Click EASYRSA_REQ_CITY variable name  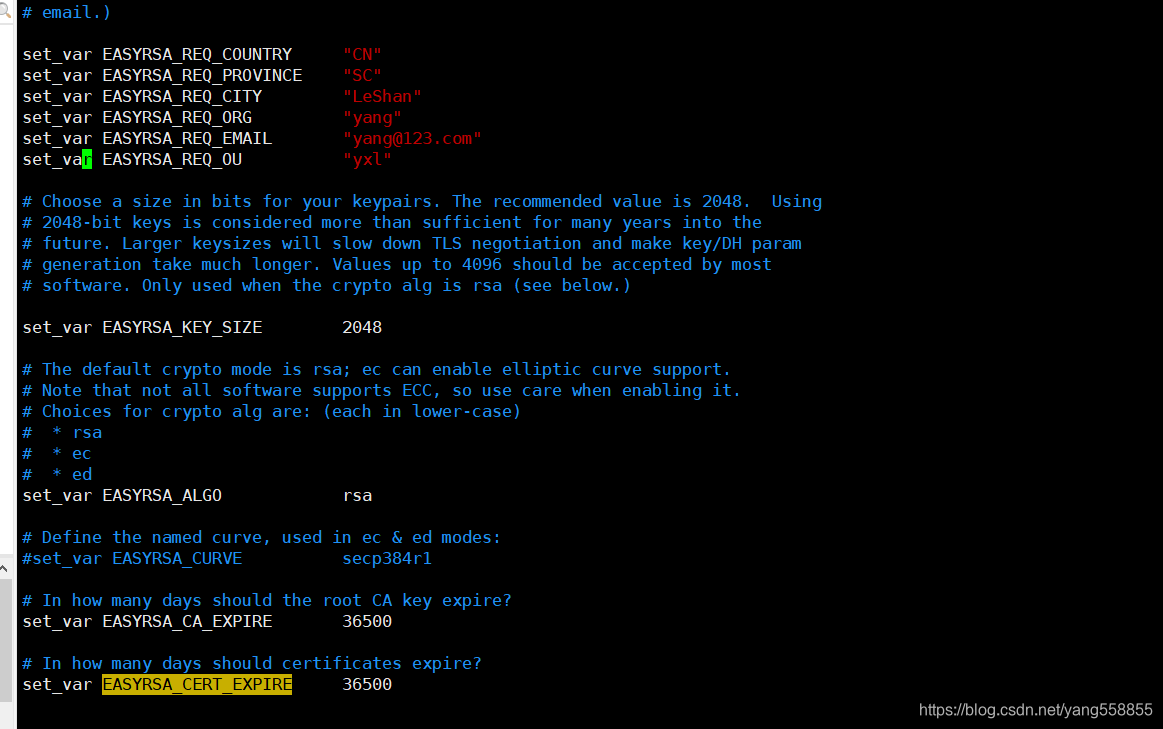182,96
